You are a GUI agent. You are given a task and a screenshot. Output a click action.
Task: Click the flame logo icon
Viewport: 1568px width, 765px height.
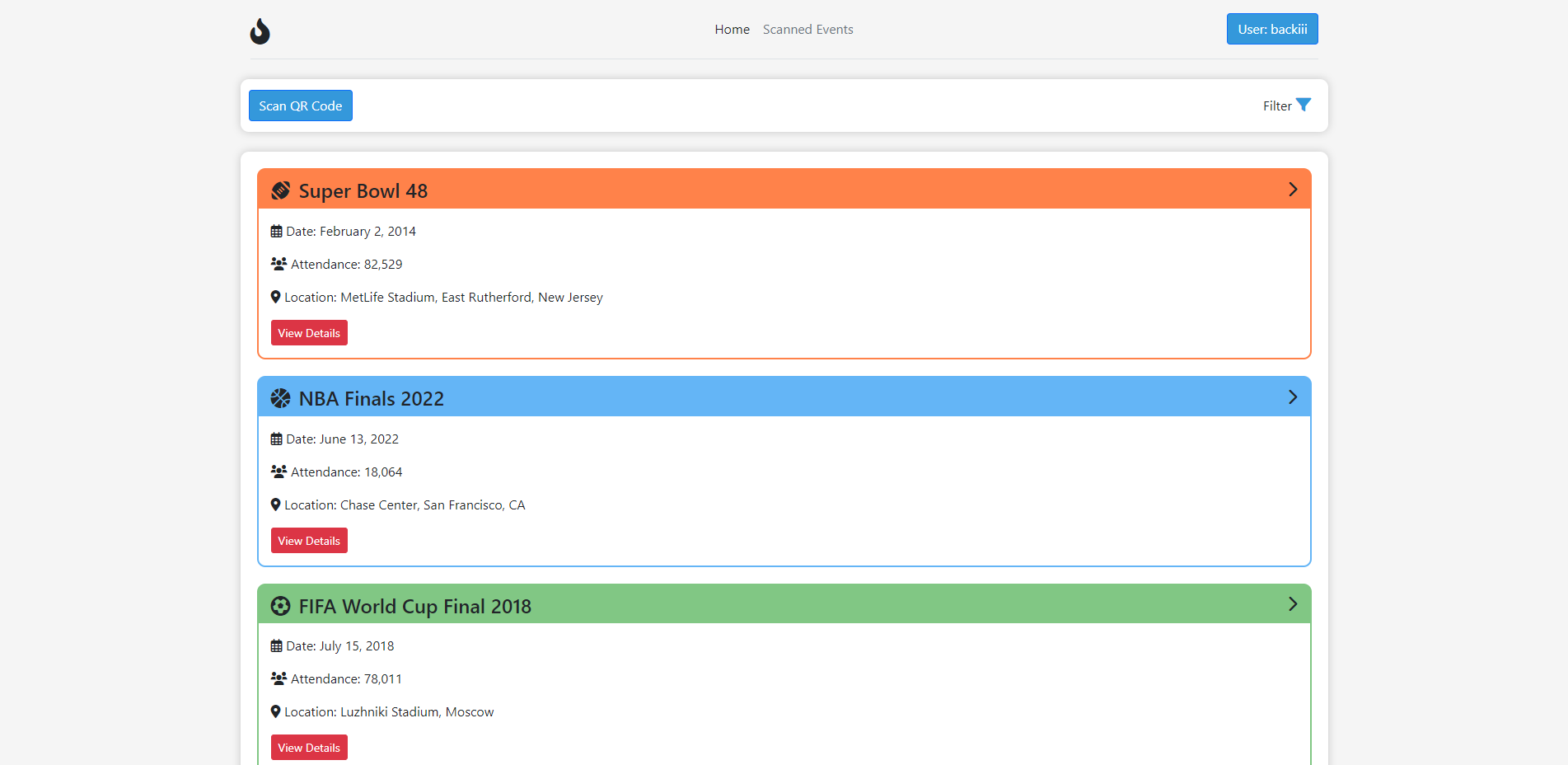pyautogui.click(x=260, y=31)
